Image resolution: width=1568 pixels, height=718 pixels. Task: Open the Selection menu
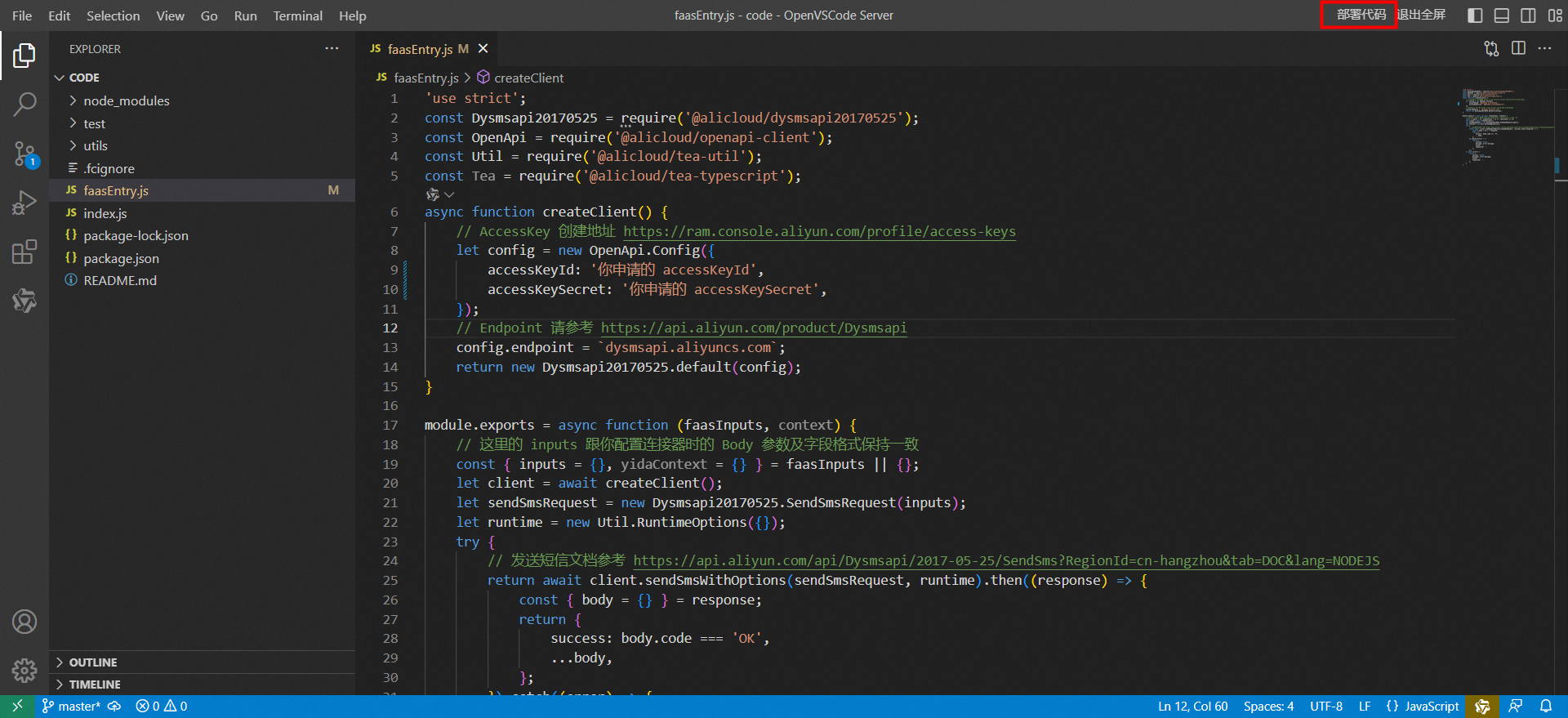[114, 16]
